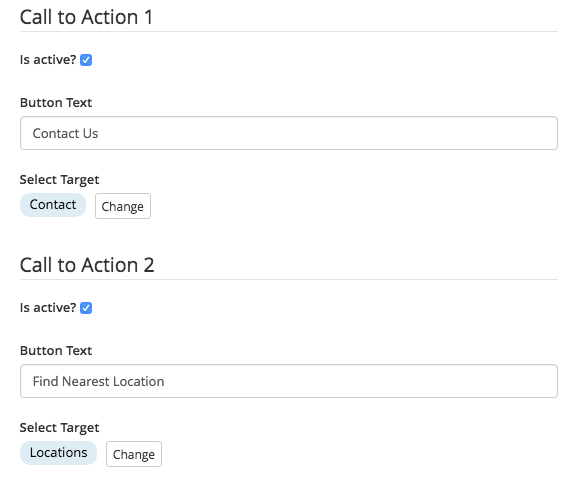Select the Contact target pill
This screenshot has width=581, height=489.
pos(53,204)
